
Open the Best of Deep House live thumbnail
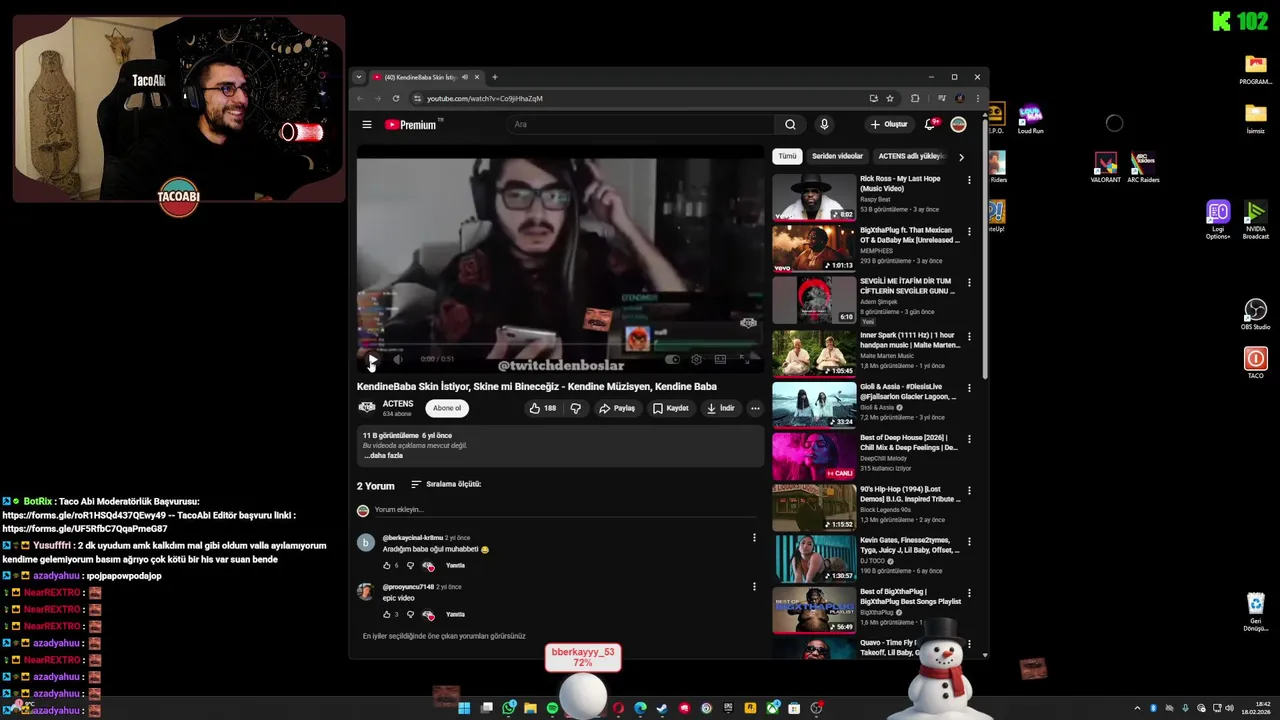pos(814,456)
